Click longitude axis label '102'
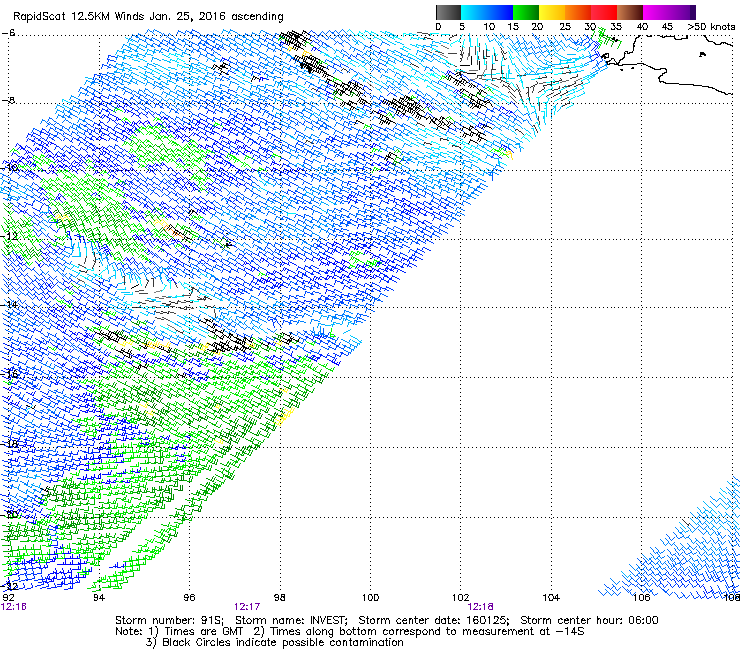This screenshot has width=740, height=650. (461, 598)
